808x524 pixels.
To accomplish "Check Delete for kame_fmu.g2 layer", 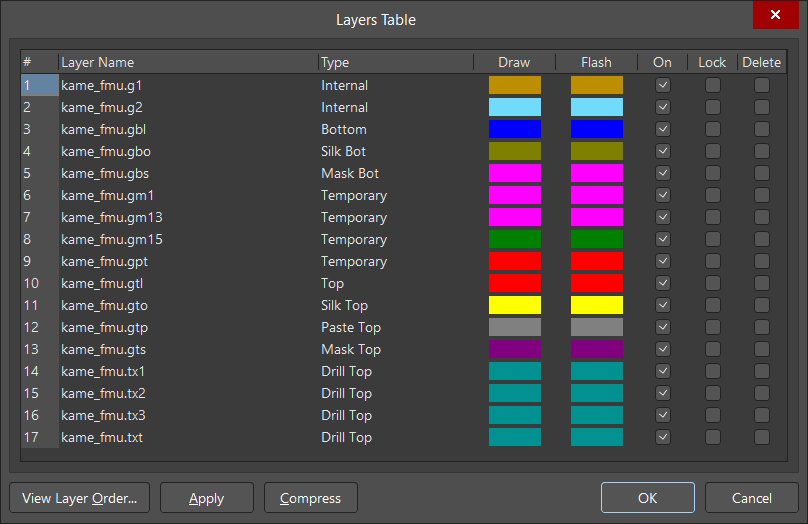I will pyautogui.click(x=762, y=107).
